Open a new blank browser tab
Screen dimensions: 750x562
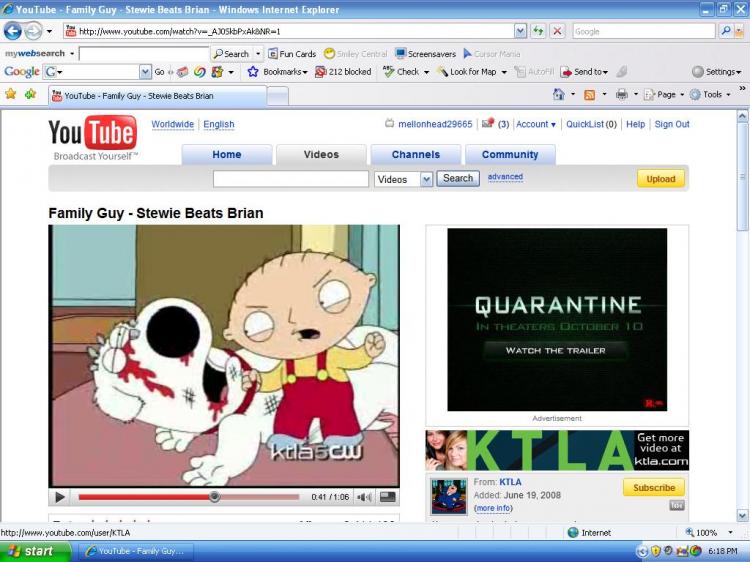277,96
